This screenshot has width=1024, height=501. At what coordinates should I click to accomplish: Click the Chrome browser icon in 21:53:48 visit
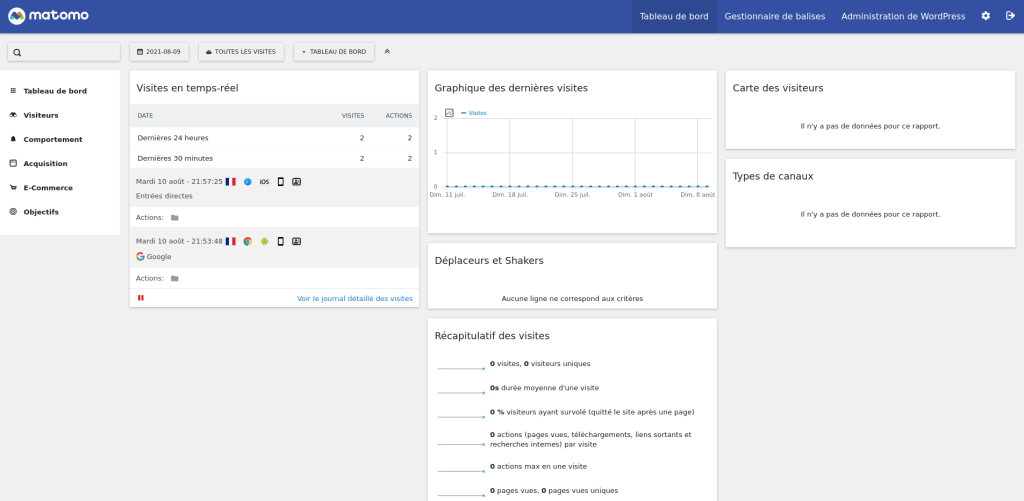[x=247, y=241]
